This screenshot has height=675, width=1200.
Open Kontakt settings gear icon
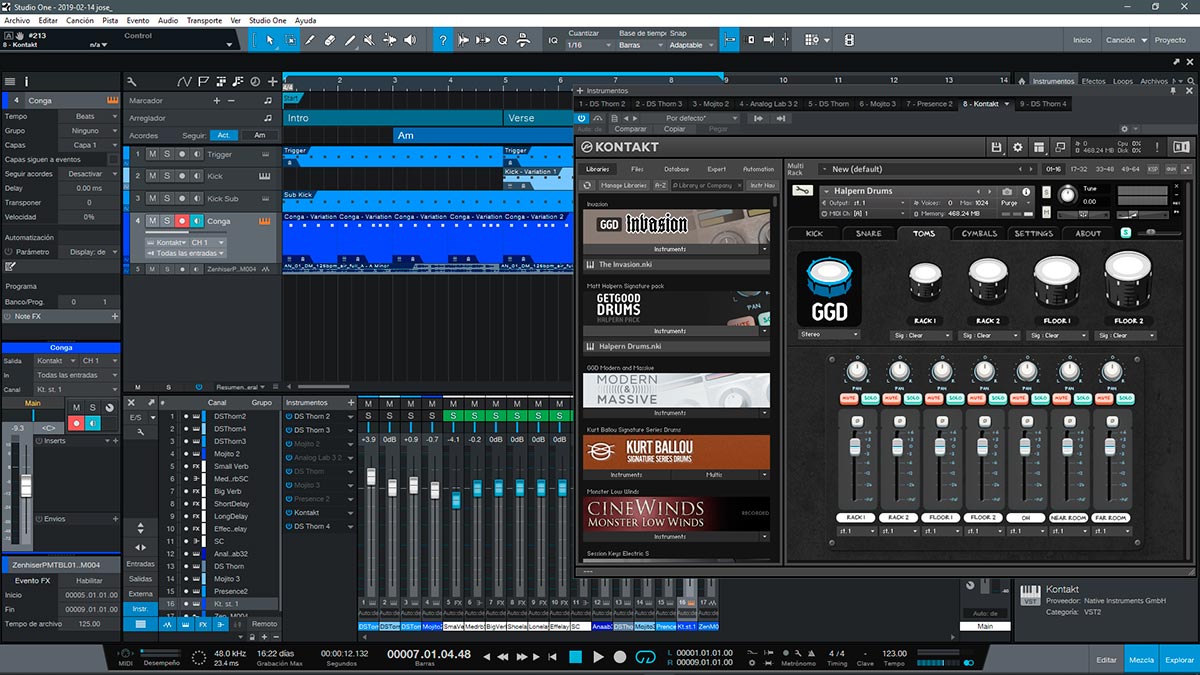click(1018, 147)
